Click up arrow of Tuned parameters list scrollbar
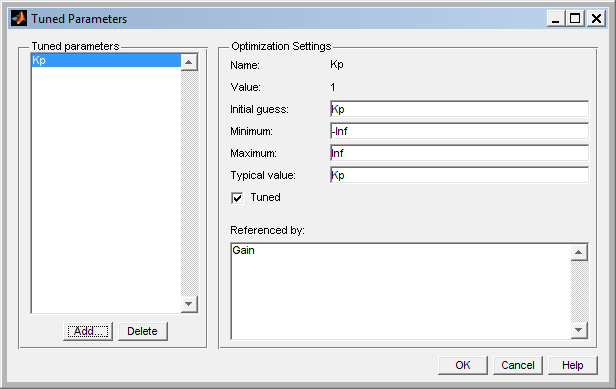616x389 pixels. [x=189, y=62]
